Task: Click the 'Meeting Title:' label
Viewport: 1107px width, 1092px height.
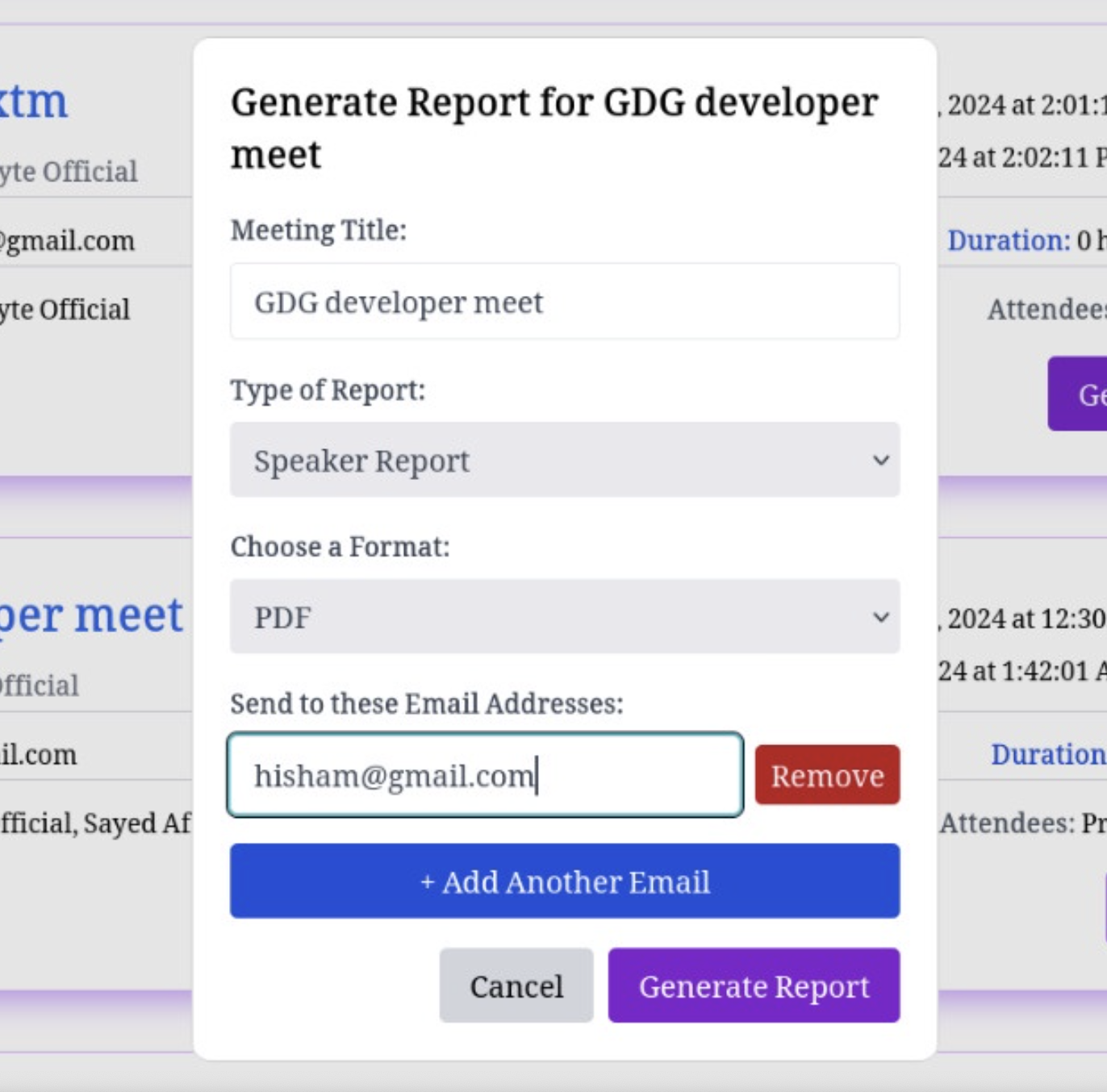Action: tap(319, 231)
